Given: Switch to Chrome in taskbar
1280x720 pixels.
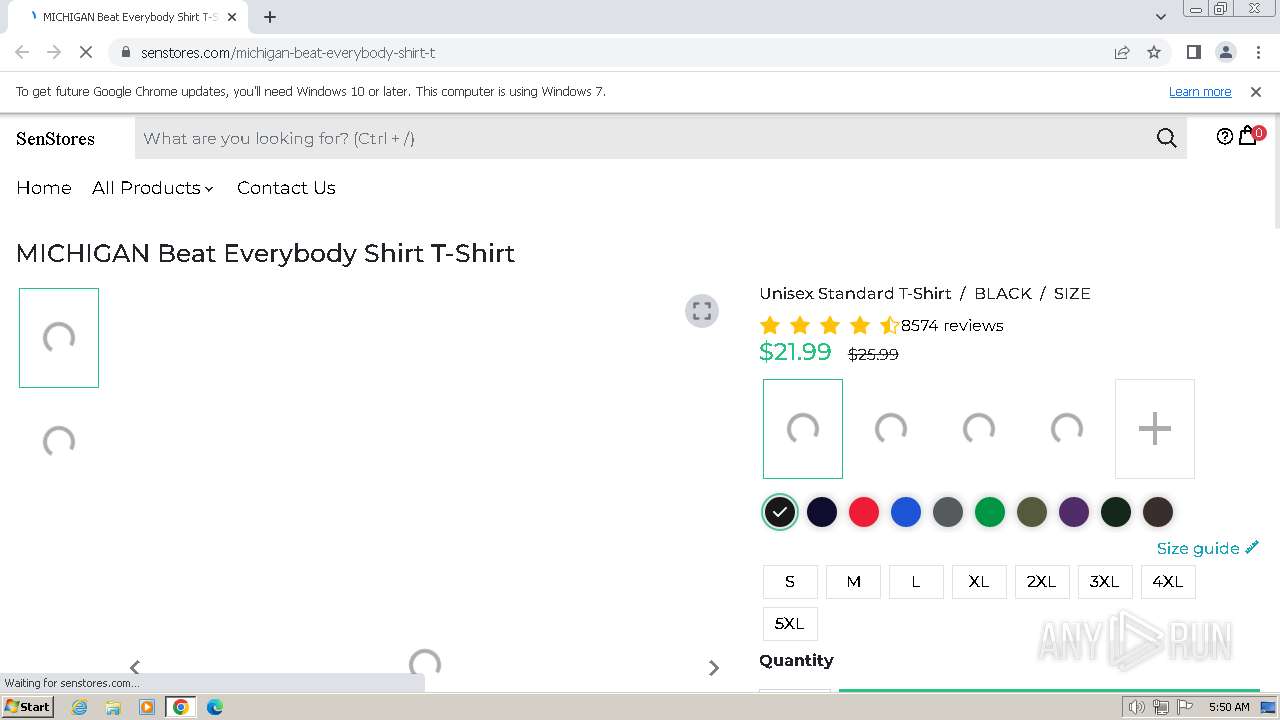Looking at the screenshot, I should (181, 707).
